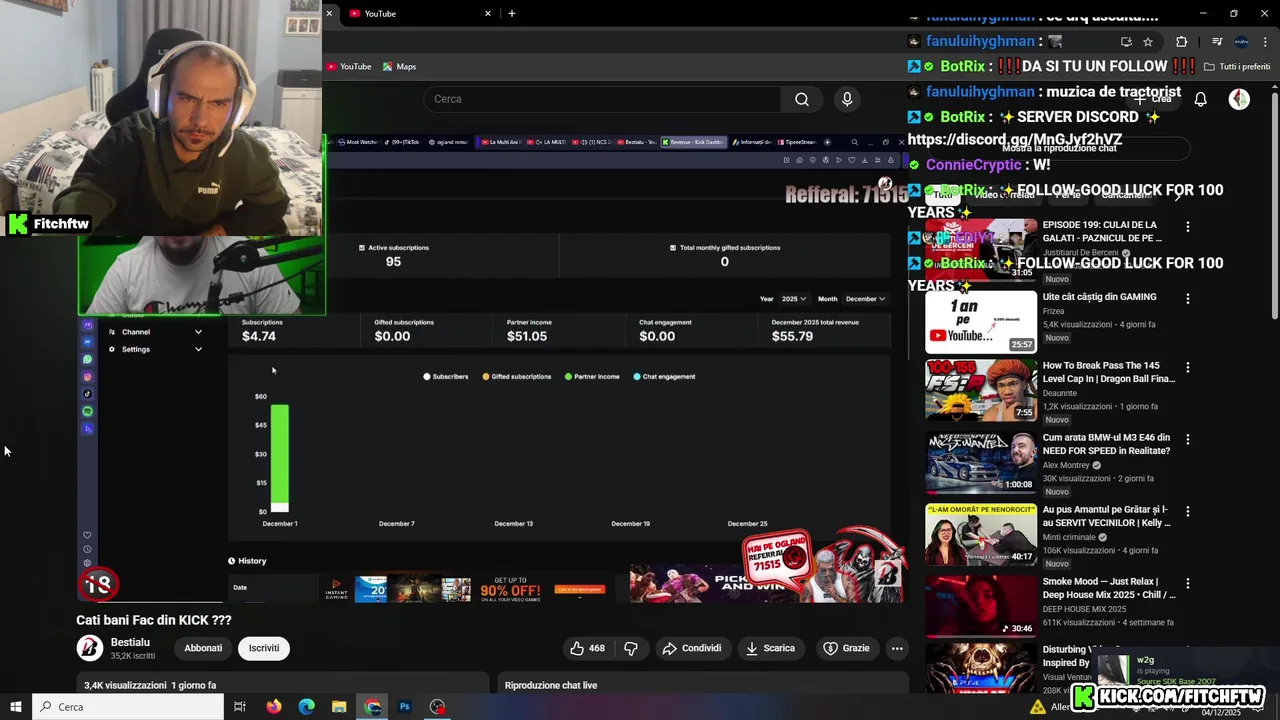Open EPISODE 199 video thumbnail

[x=981, y=250]
